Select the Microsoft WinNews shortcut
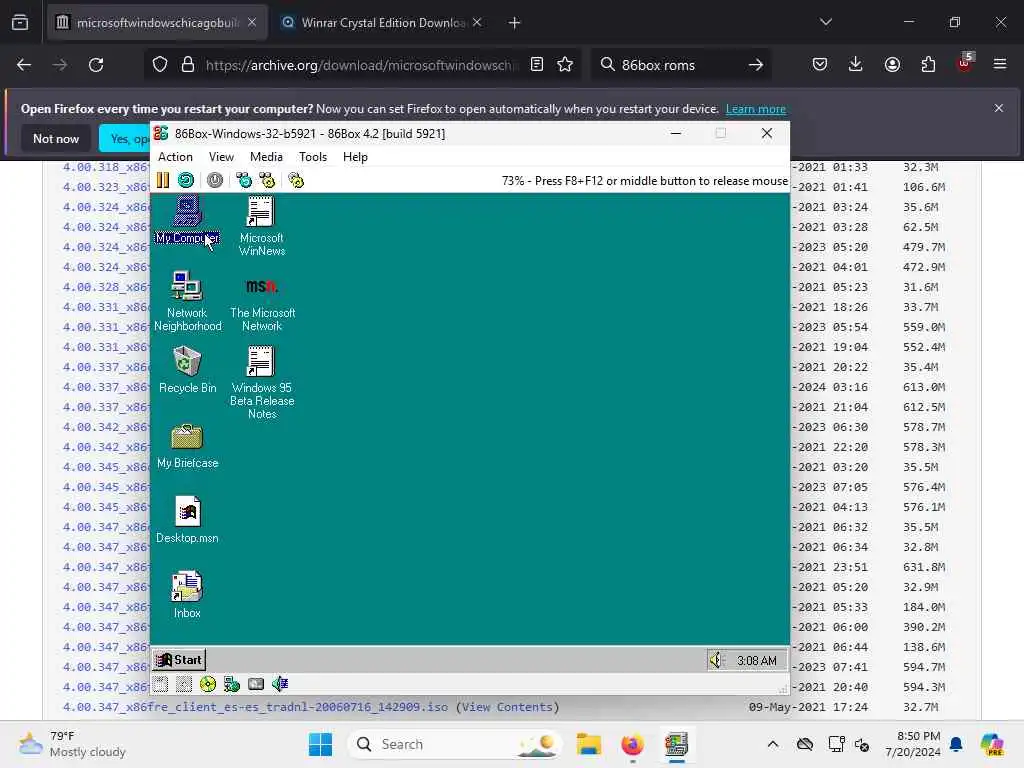 [x=261, y=226]
